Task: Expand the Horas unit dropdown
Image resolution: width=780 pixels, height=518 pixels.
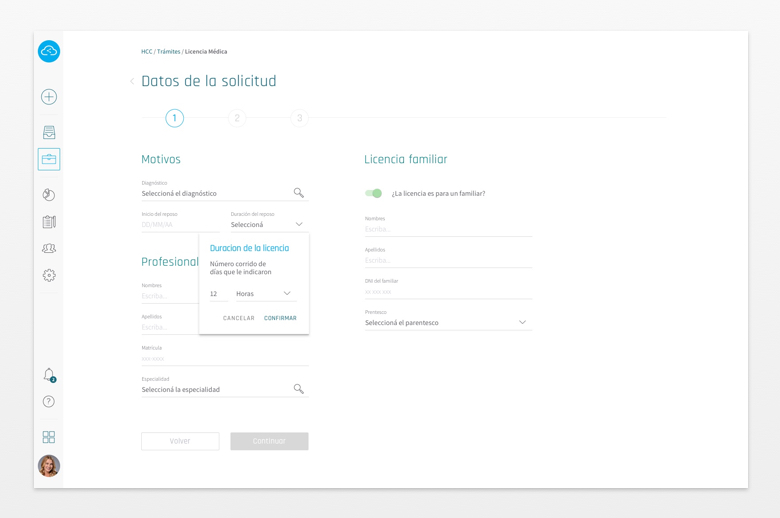Action: pyautogui.click(x=264, y=294)
